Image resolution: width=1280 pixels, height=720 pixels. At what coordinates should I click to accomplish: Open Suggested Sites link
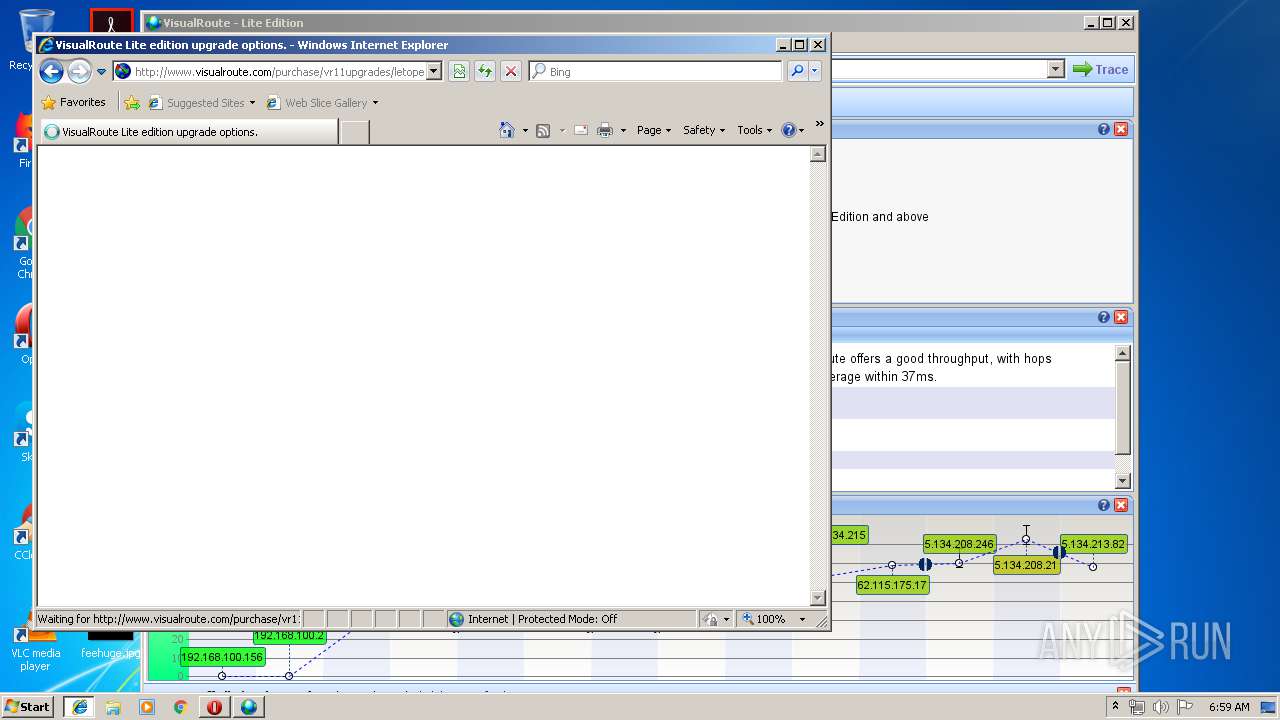click(201, 102)
